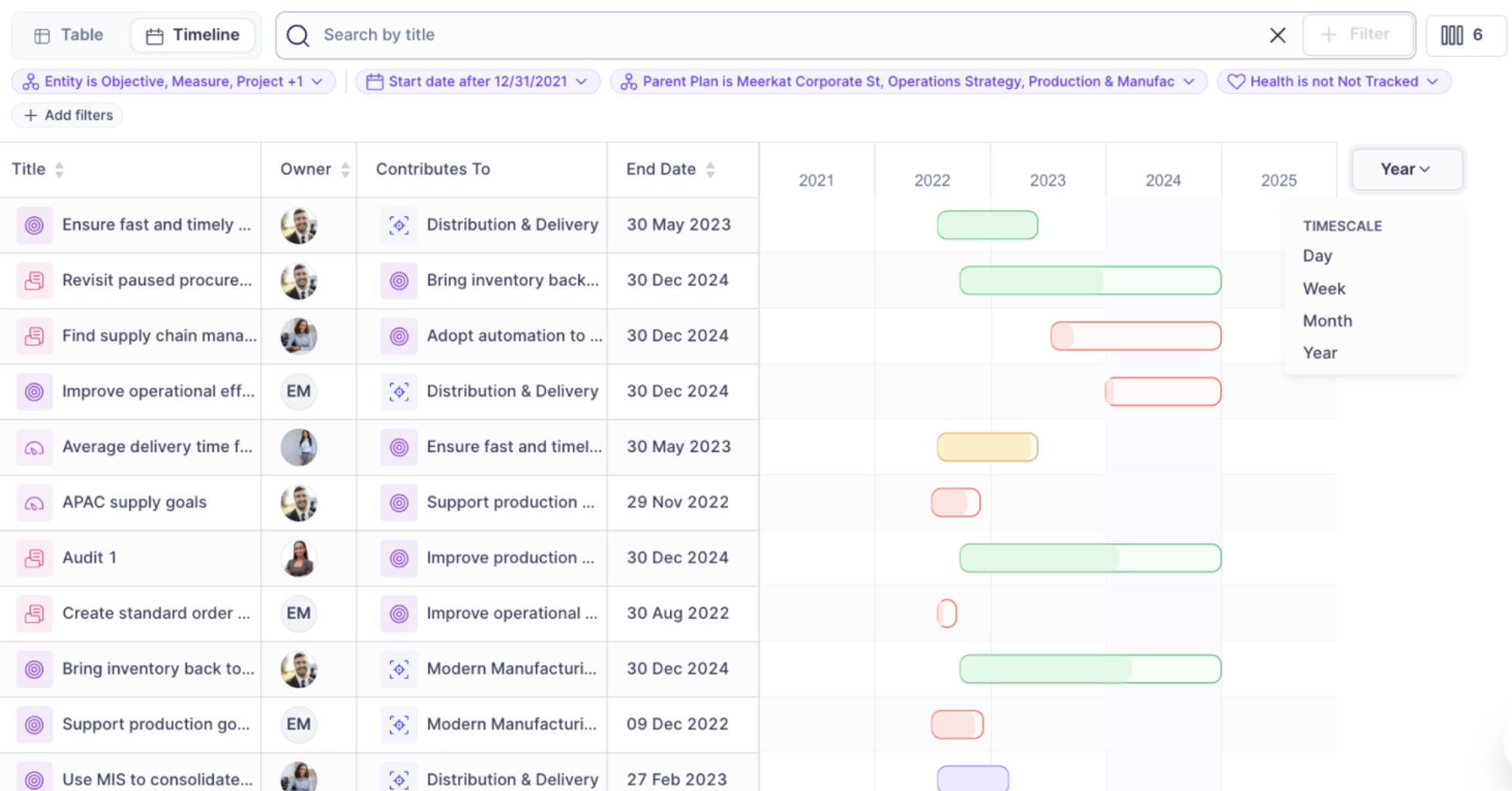
Task: Click the EM owner avatar for Improve operational eff
Action: pos(298,392)
